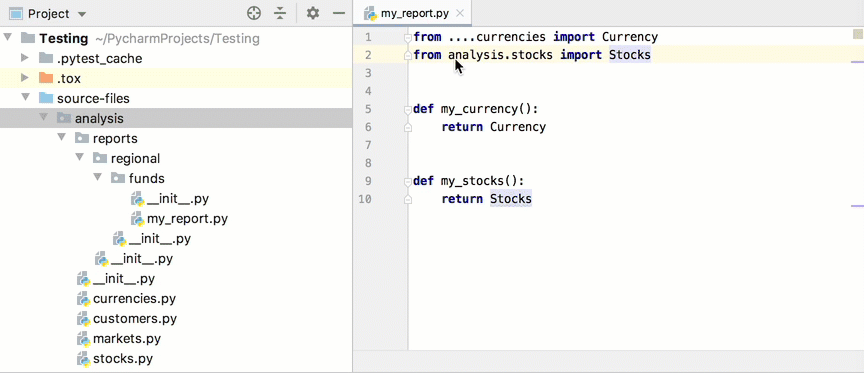
Task: Select customers.py in the project tree
Action: pyautogui.click(x=135, y=318)
